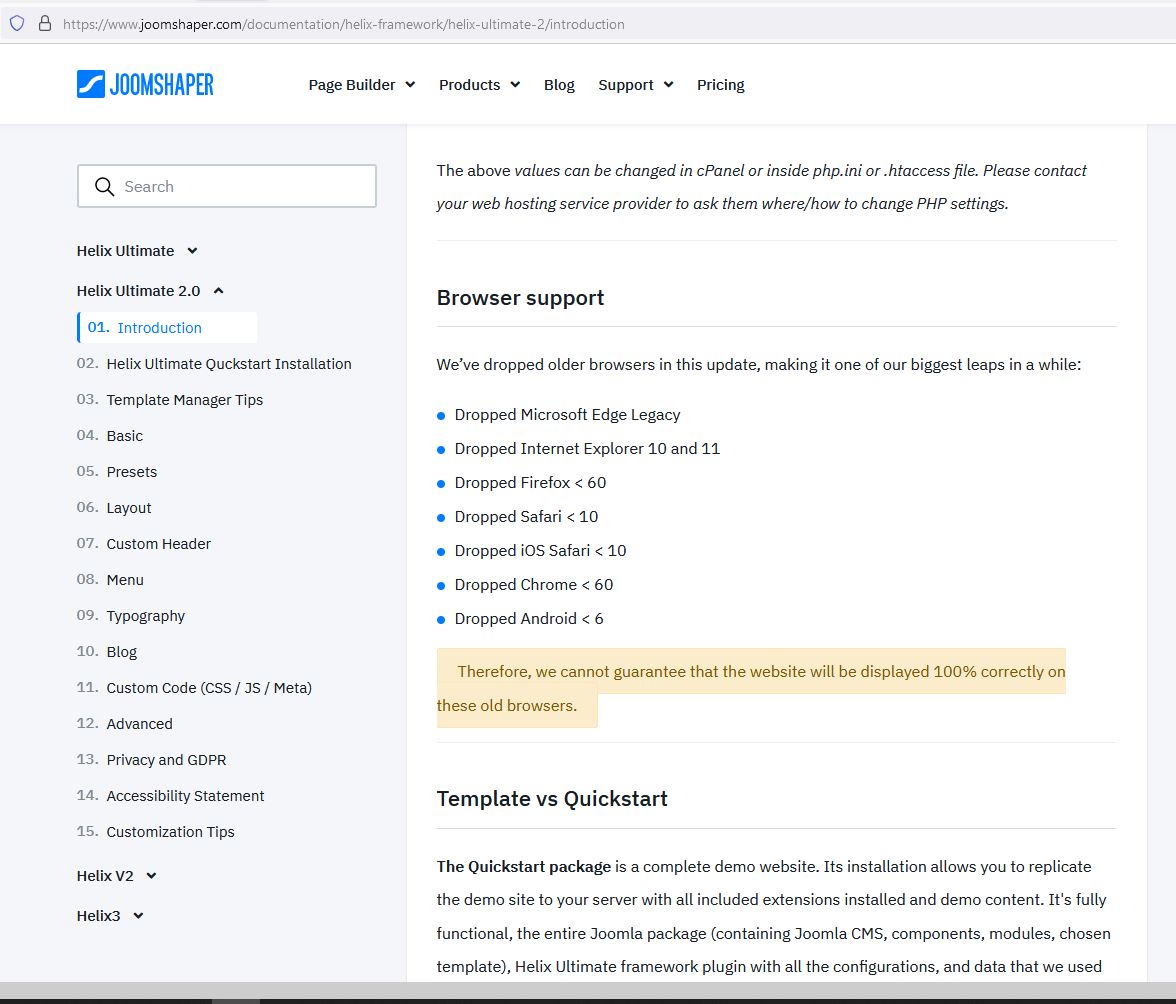The width and height of the screenshot is (1176, 1004).
Task: Click 'Dropped Microsoft Edge Legacy' list item
Action: point(567,415)
